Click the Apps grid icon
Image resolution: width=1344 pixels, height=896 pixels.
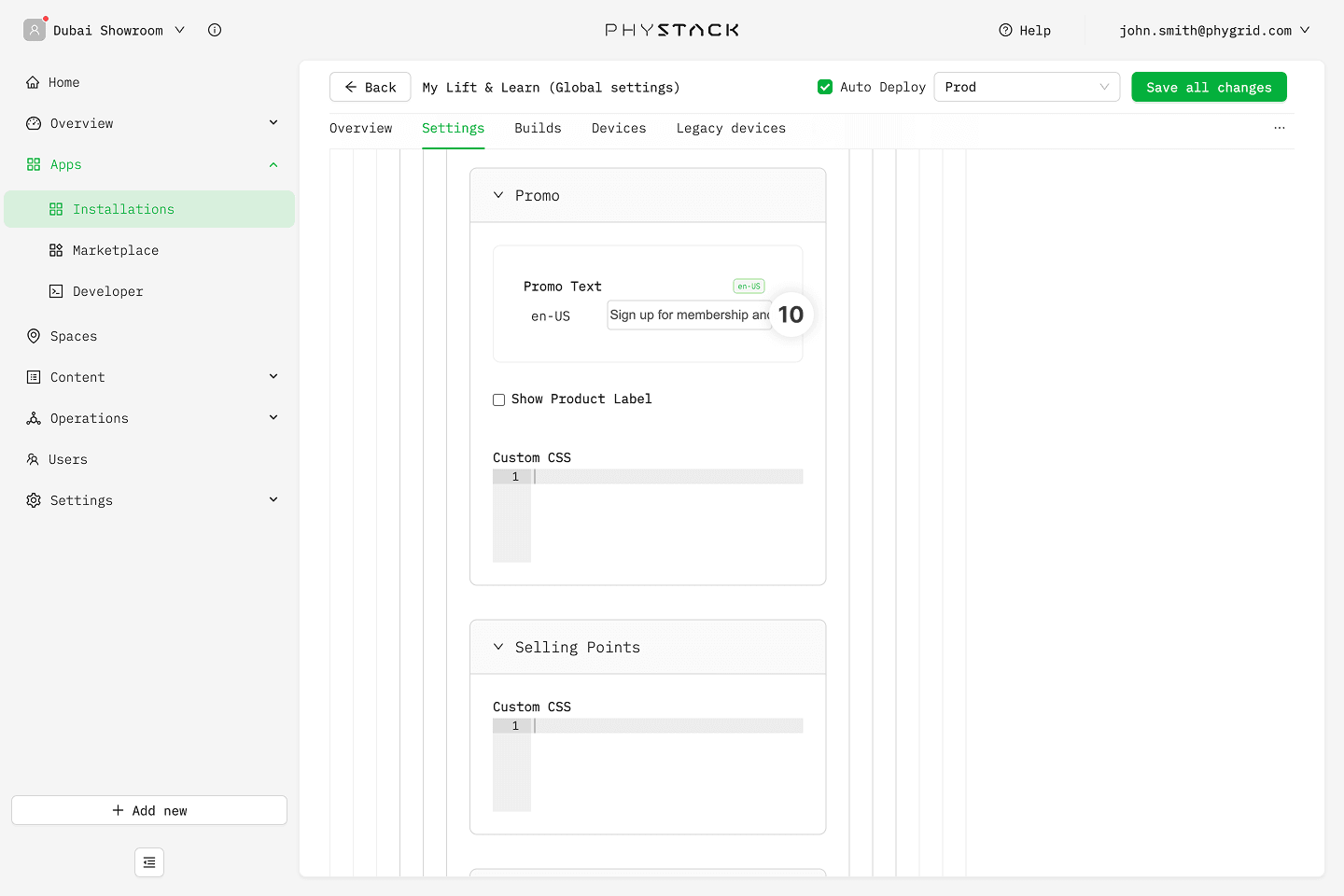tap(34, 164)
